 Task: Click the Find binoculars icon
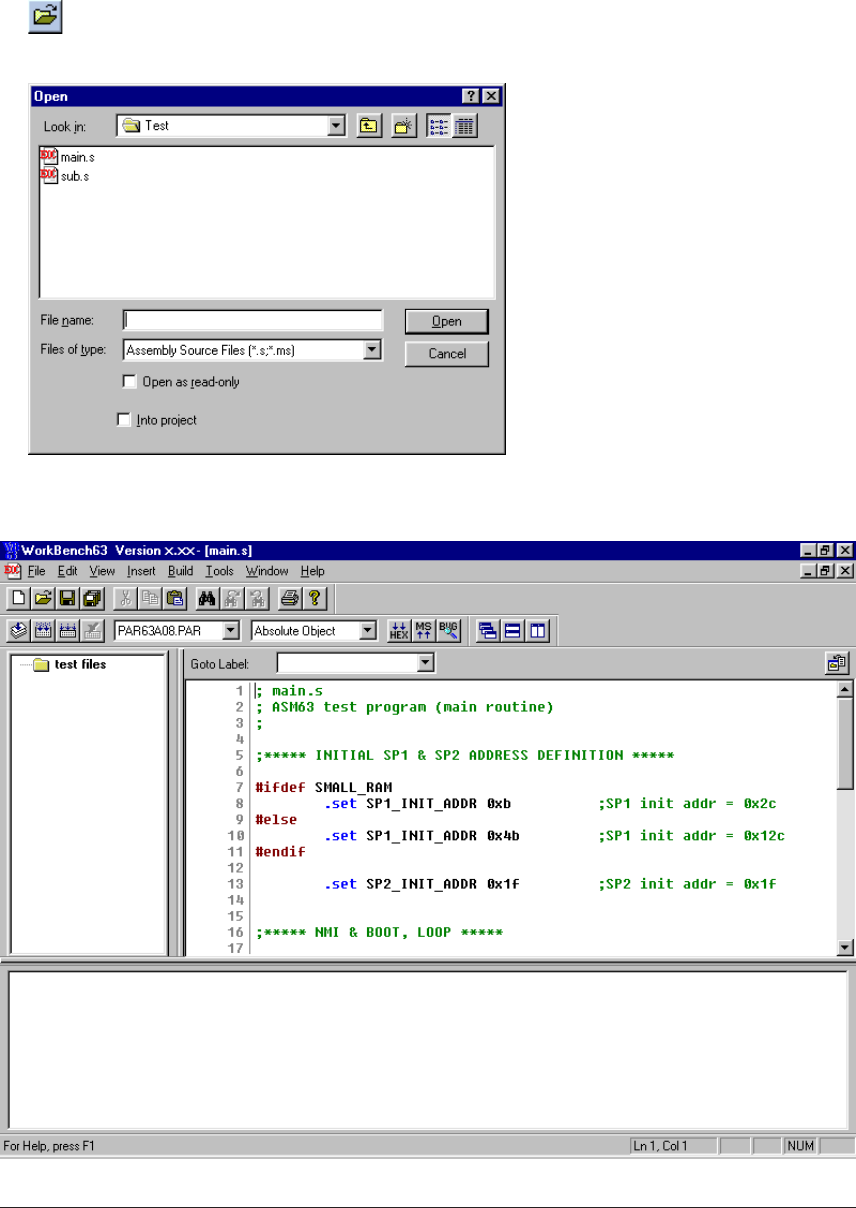(x=208, y=599)
